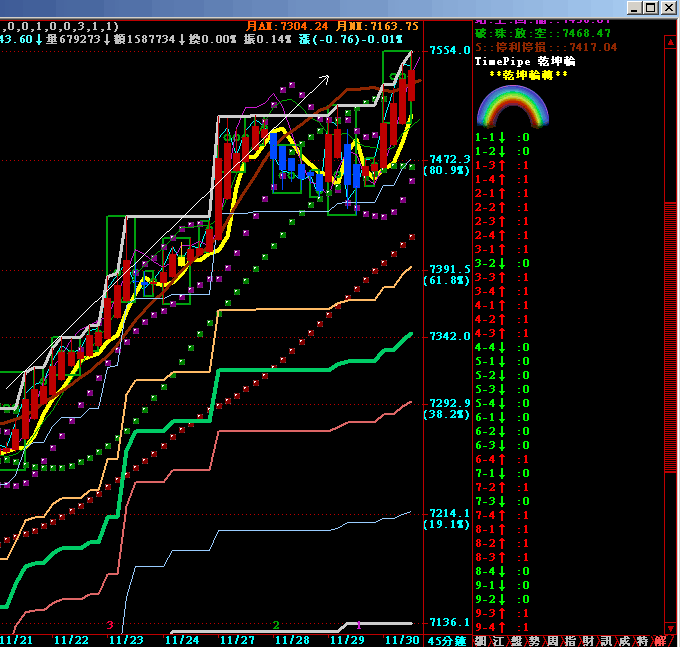Click the 45分鐘 timeframe label

[x=446, y=640]
